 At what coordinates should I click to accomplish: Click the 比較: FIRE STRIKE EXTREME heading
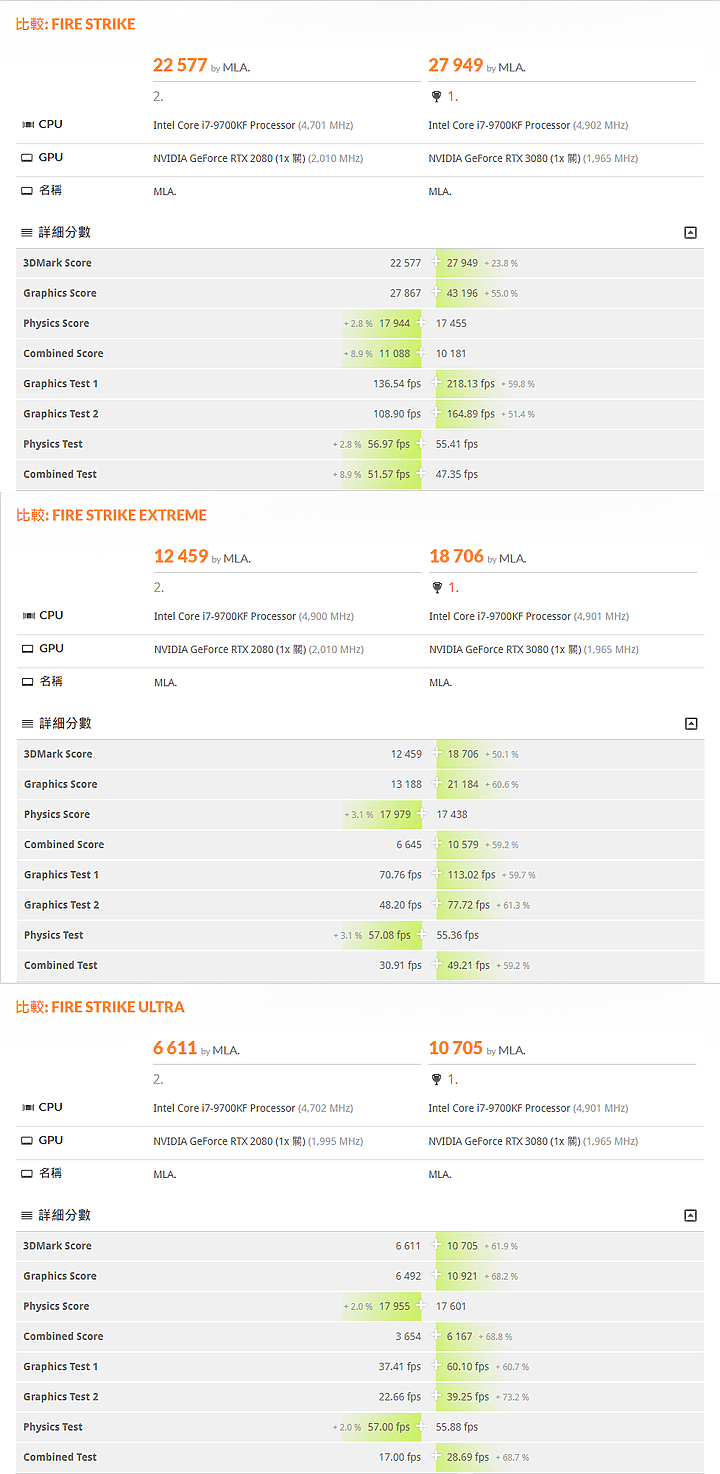(112, 515)
